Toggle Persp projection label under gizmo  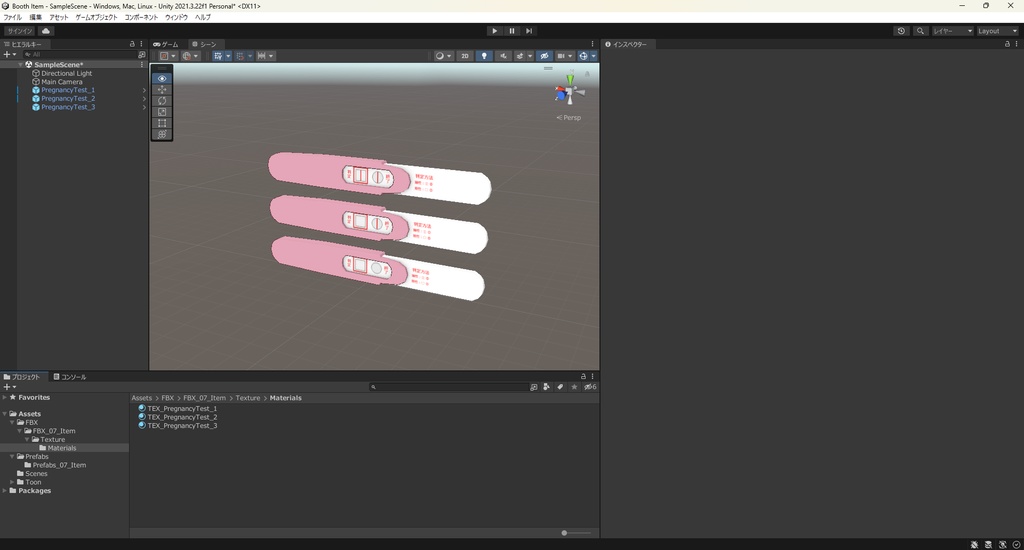point(569,118)
